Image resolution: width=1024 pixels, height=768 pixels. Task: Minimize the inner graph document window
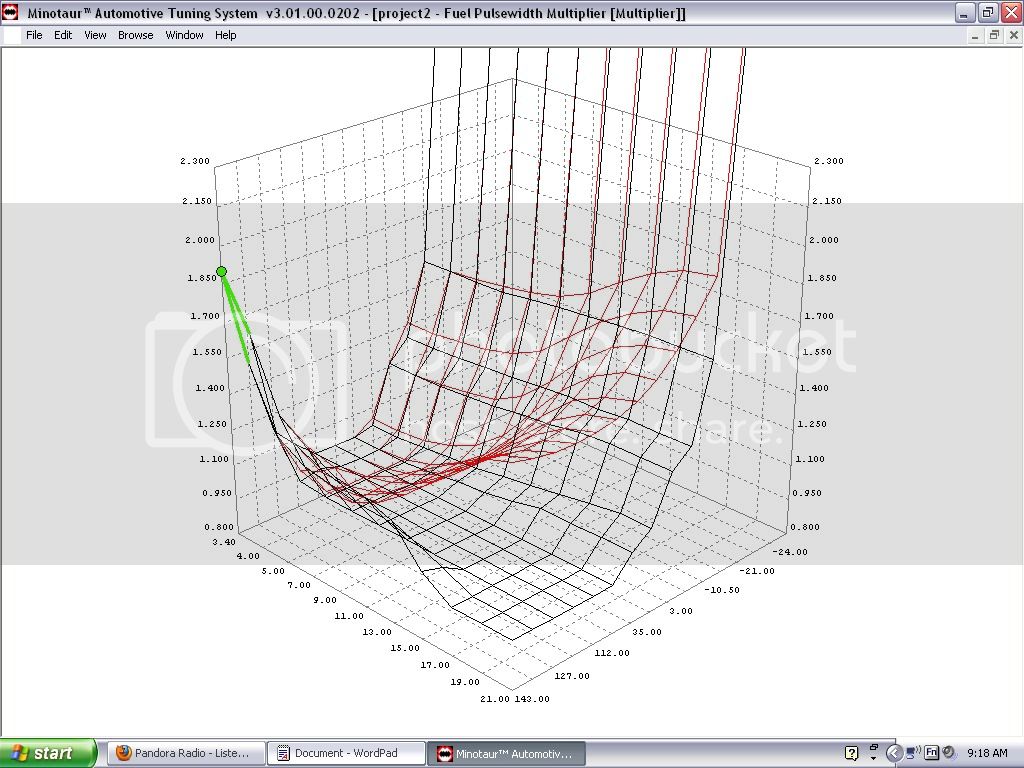coord(974,35)
